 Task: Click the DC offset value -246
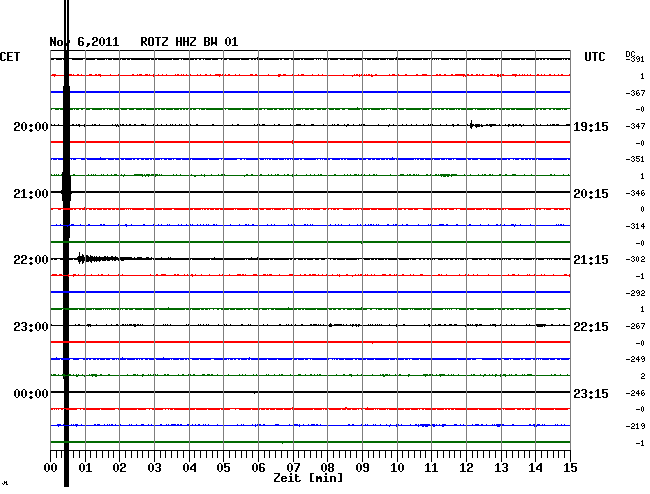(x=635, y=393)
